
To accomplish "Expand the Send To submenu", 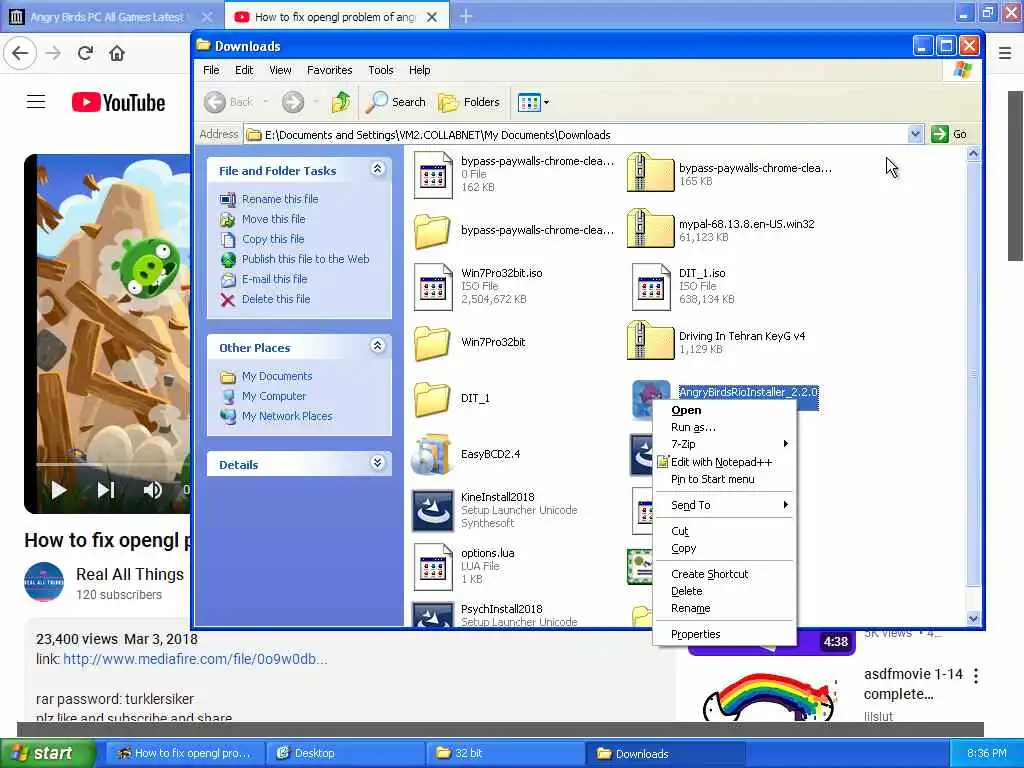I will tap(725, 505).
